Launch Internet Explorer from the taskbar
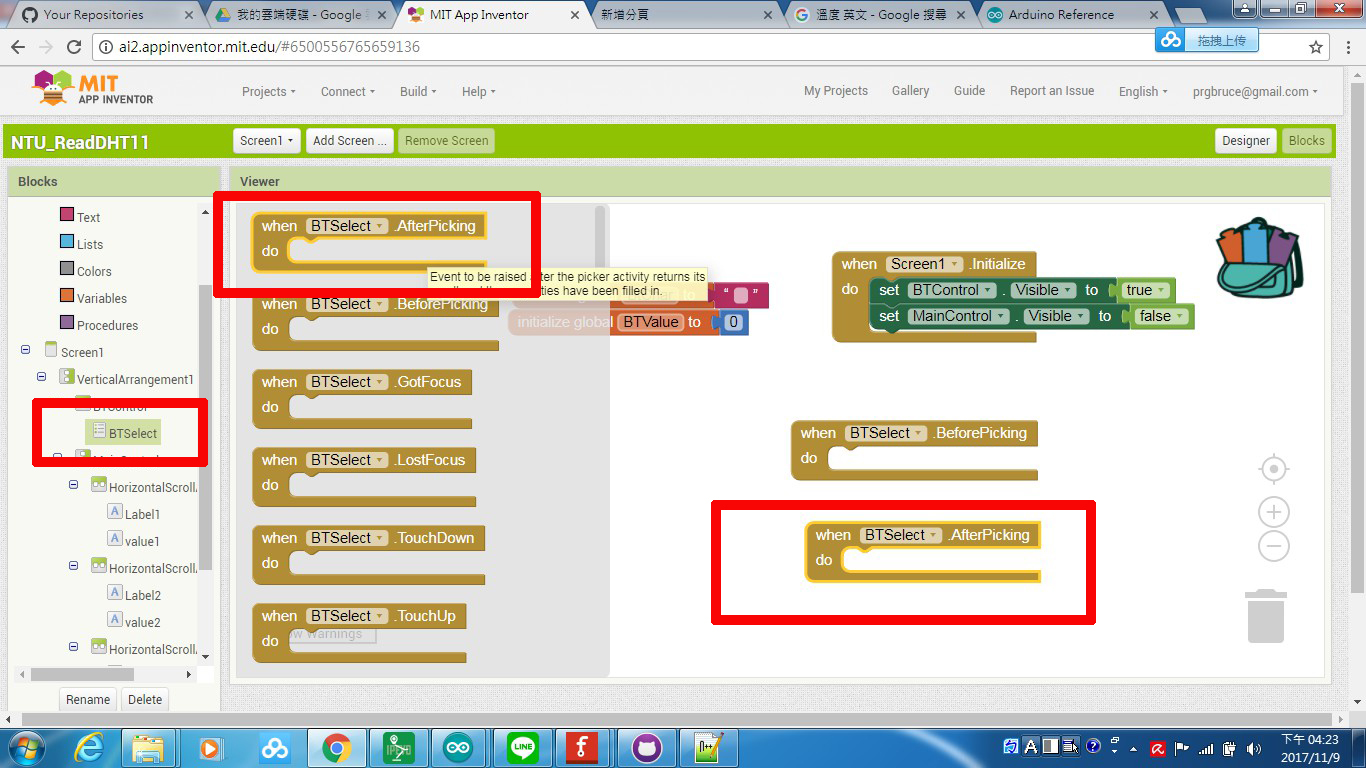The height and width of the screenshot is (768, 1366). click(89, 748)
